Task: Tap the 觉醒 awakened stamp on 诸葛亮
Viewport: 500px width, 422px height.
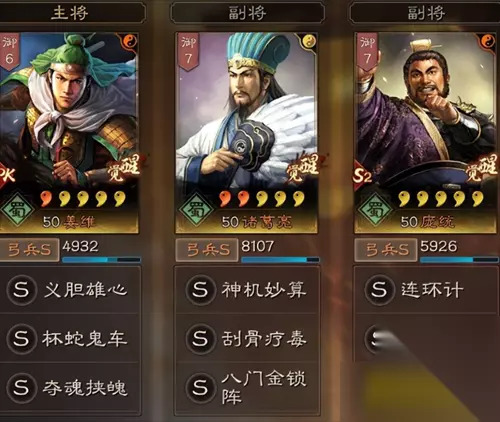Action: (x=302, y=168)
